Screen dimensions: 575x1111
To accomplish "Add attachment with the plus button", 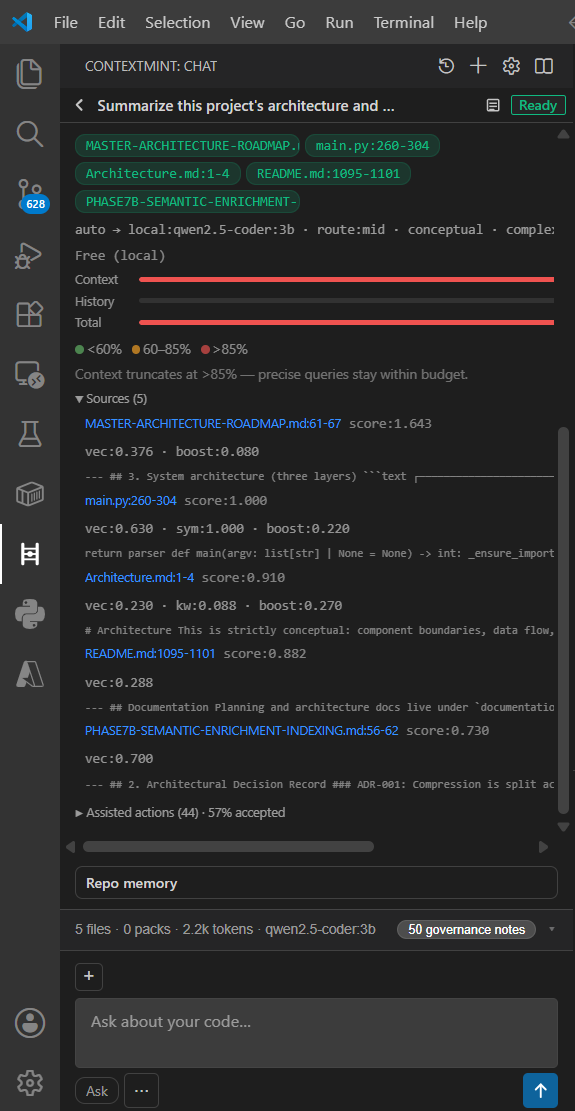I will [x=89, y=976].
